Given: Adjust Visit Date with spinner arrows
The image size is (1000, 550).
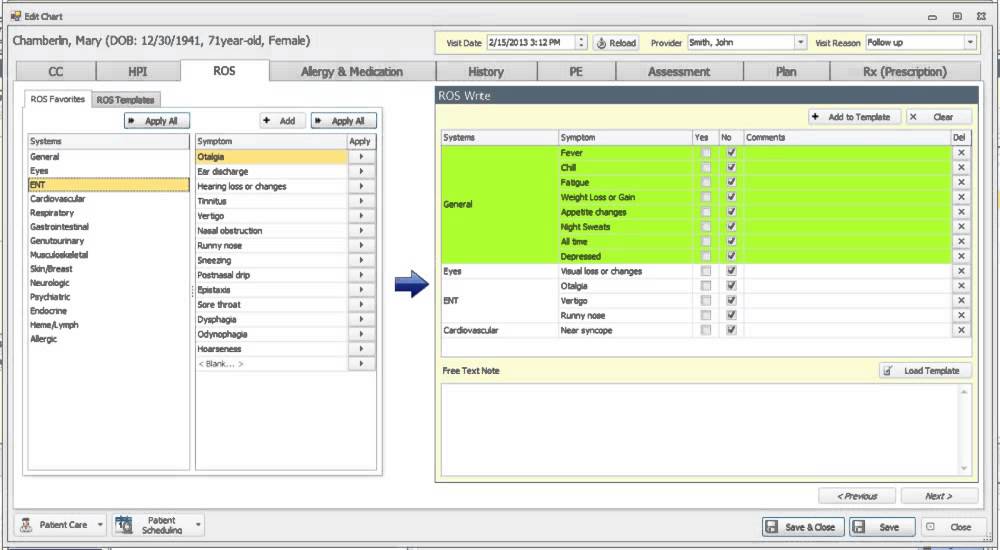Looking at the screenshot, I should click(581, 43).
